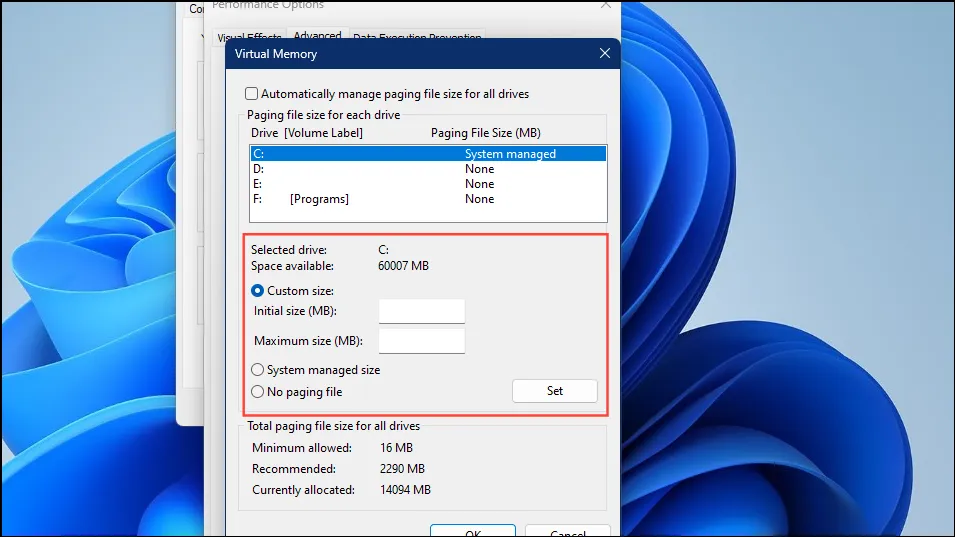Enable automatically manage paging file size checkbox
955x537 pixels.
[x=252, y=94]
